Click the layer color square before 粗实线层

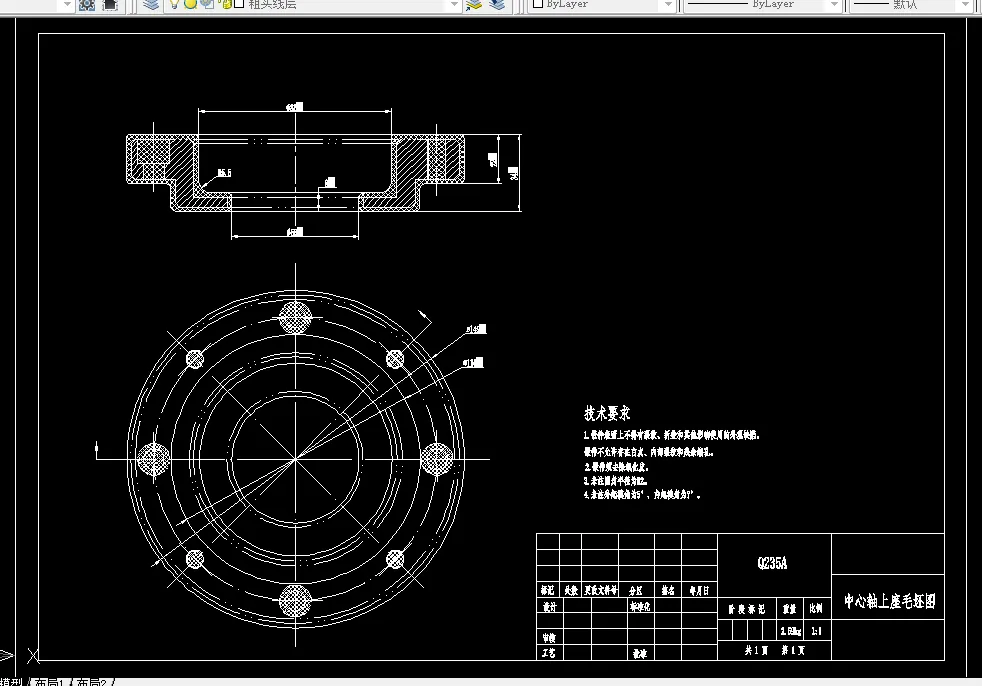coord(239,4)
